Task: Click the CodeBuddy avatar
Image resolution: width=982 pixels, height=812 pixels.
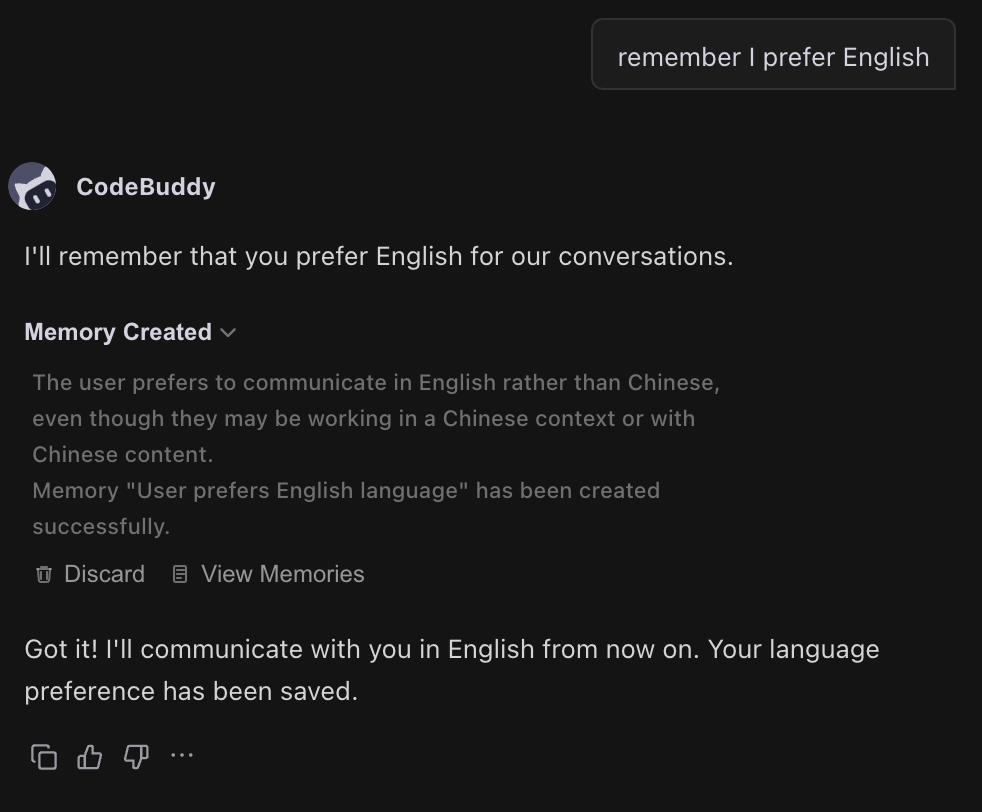Action: (x=32, y=186)
